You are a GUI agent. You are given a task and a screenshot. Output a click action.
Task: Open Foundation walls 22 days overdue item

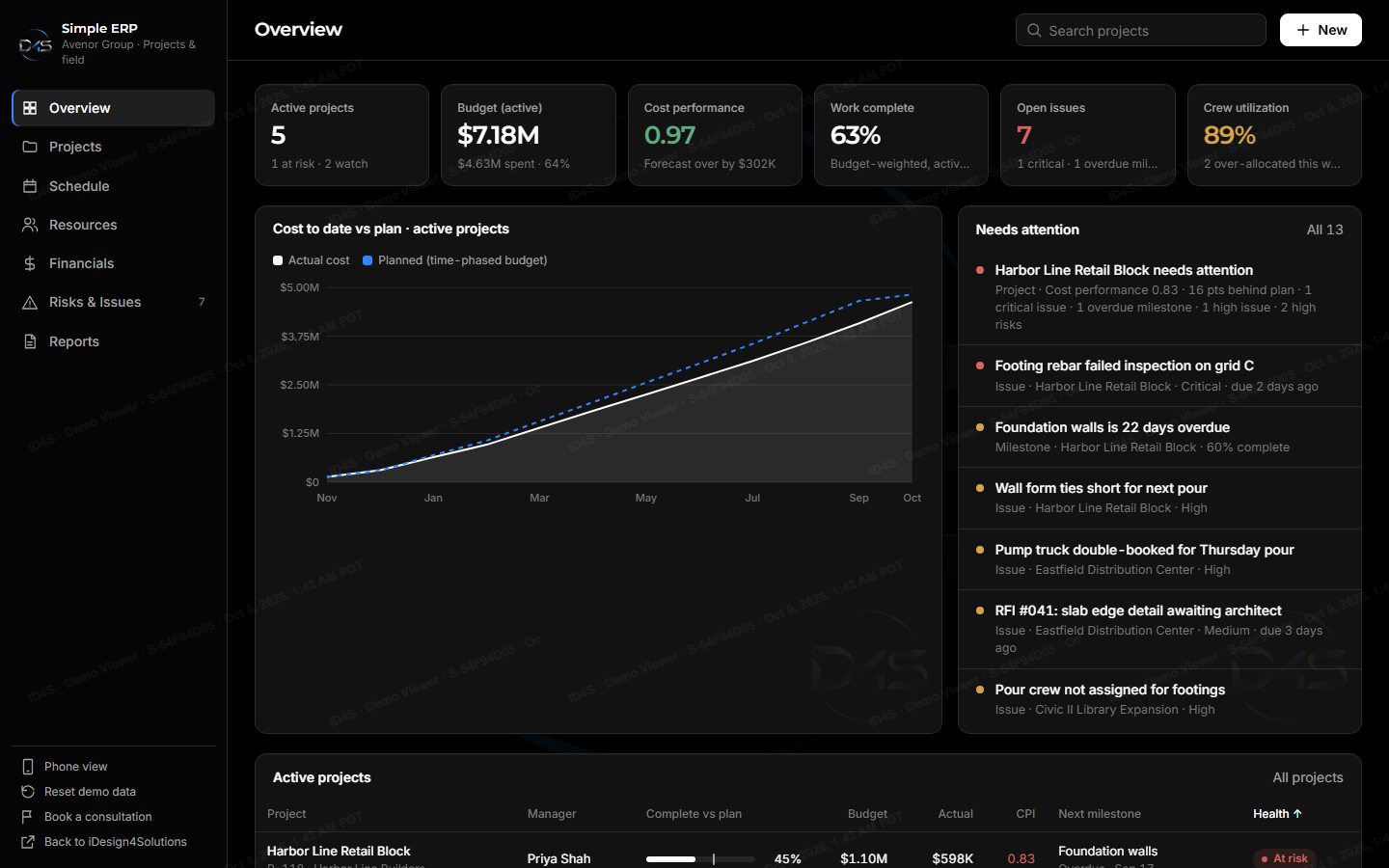coord(1159,437)
